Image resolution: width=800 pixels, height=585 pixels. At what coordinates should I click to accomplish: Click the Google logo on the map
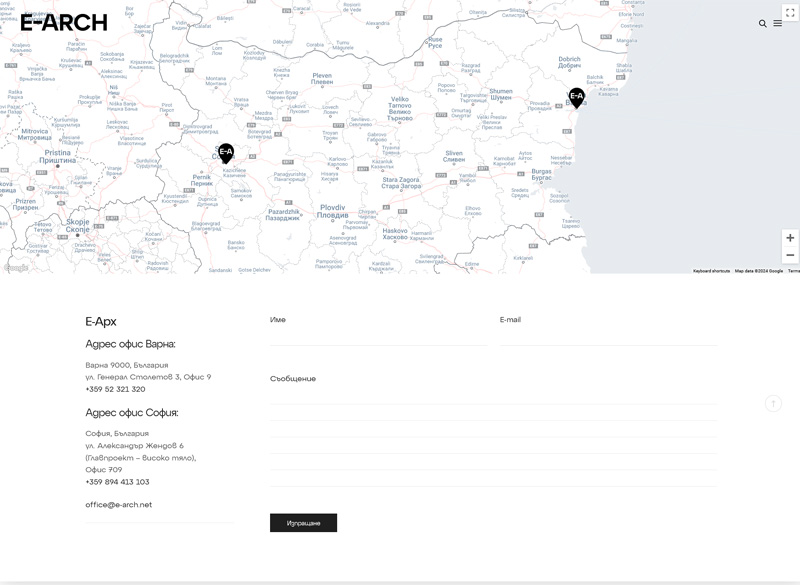click(x=16, y=268)
